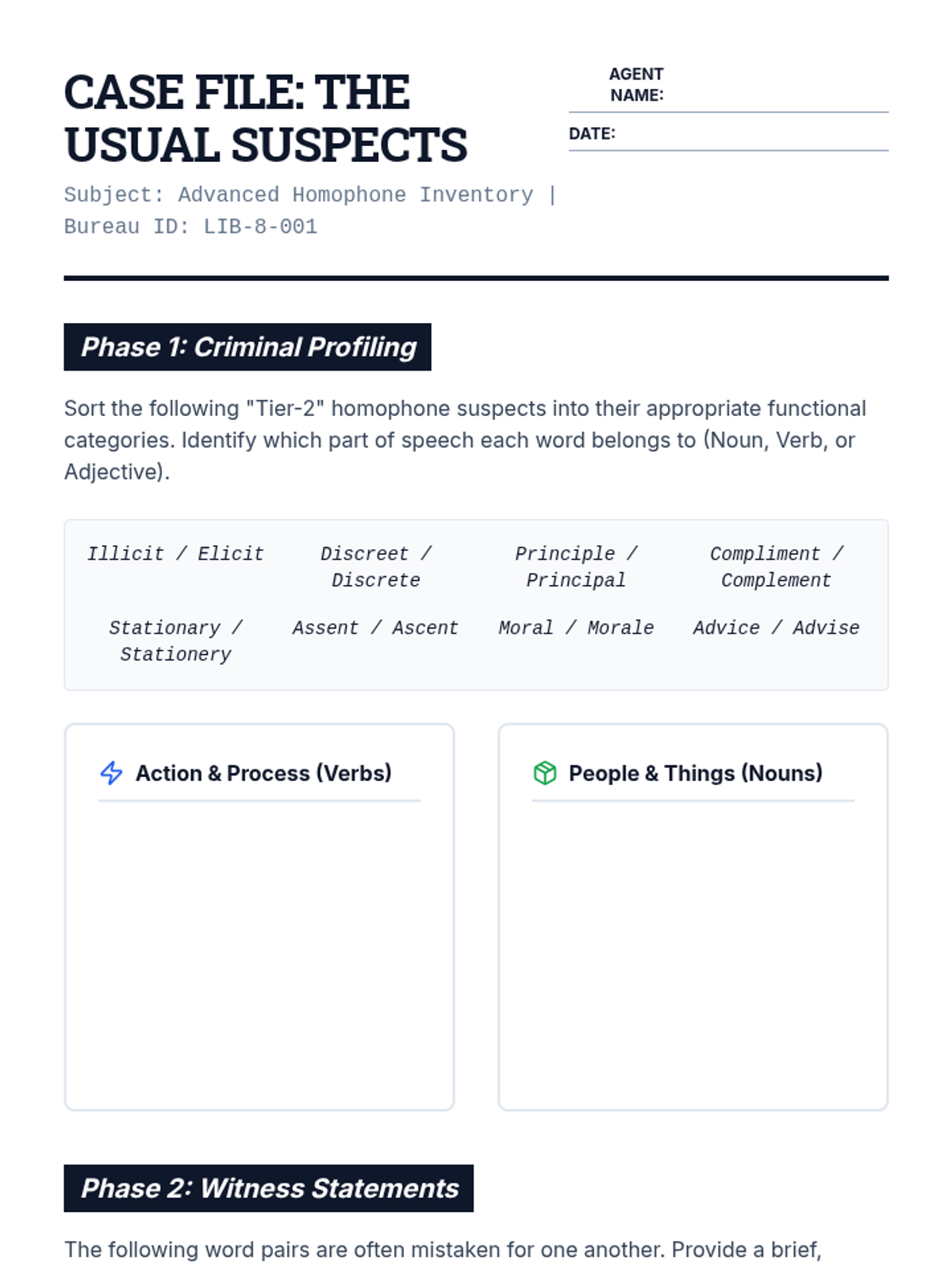The width and height of the screenshot is (952, 1270).
Task: Select the Advice / Advise word pair
Action: point(777,628)
